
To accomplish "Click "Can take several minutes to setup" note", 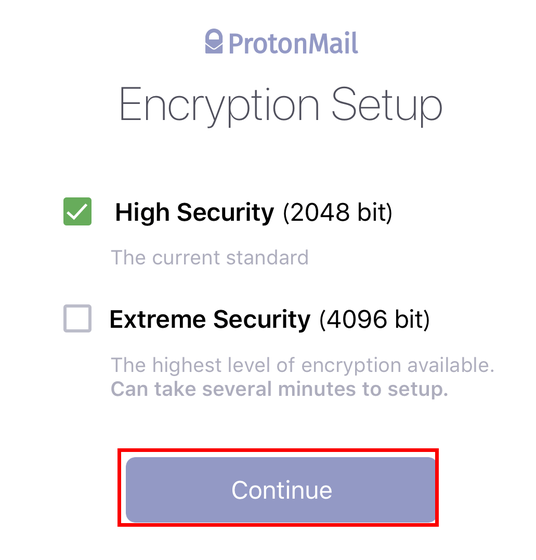I will tap(279, 389).
